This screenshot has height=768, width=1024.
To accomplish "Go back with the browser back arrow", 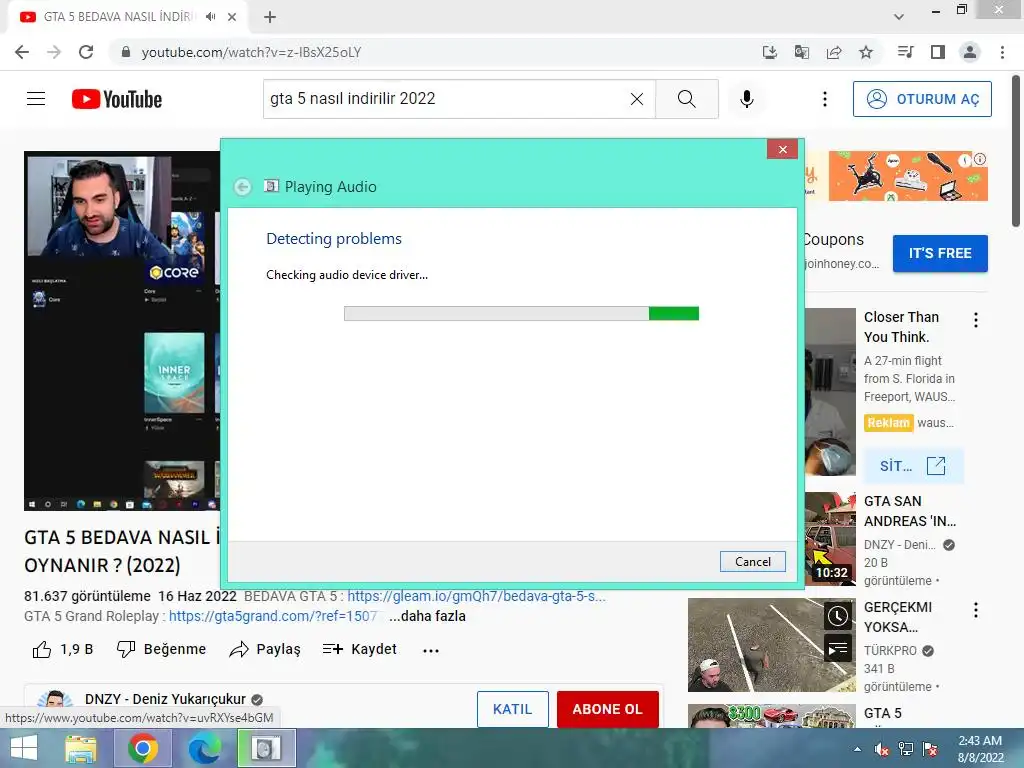I will tap(22, 52).
